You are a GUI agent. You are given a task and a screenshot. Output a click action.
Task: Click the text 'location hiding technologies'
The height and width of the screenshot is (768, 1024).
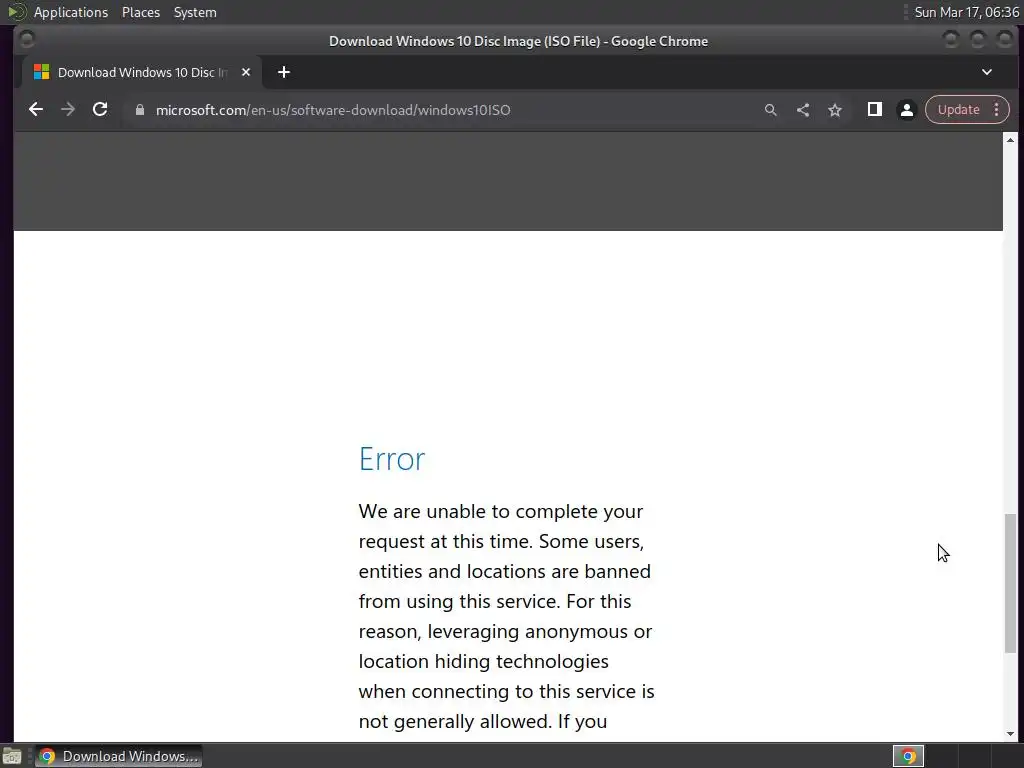[x=483, y=662]
